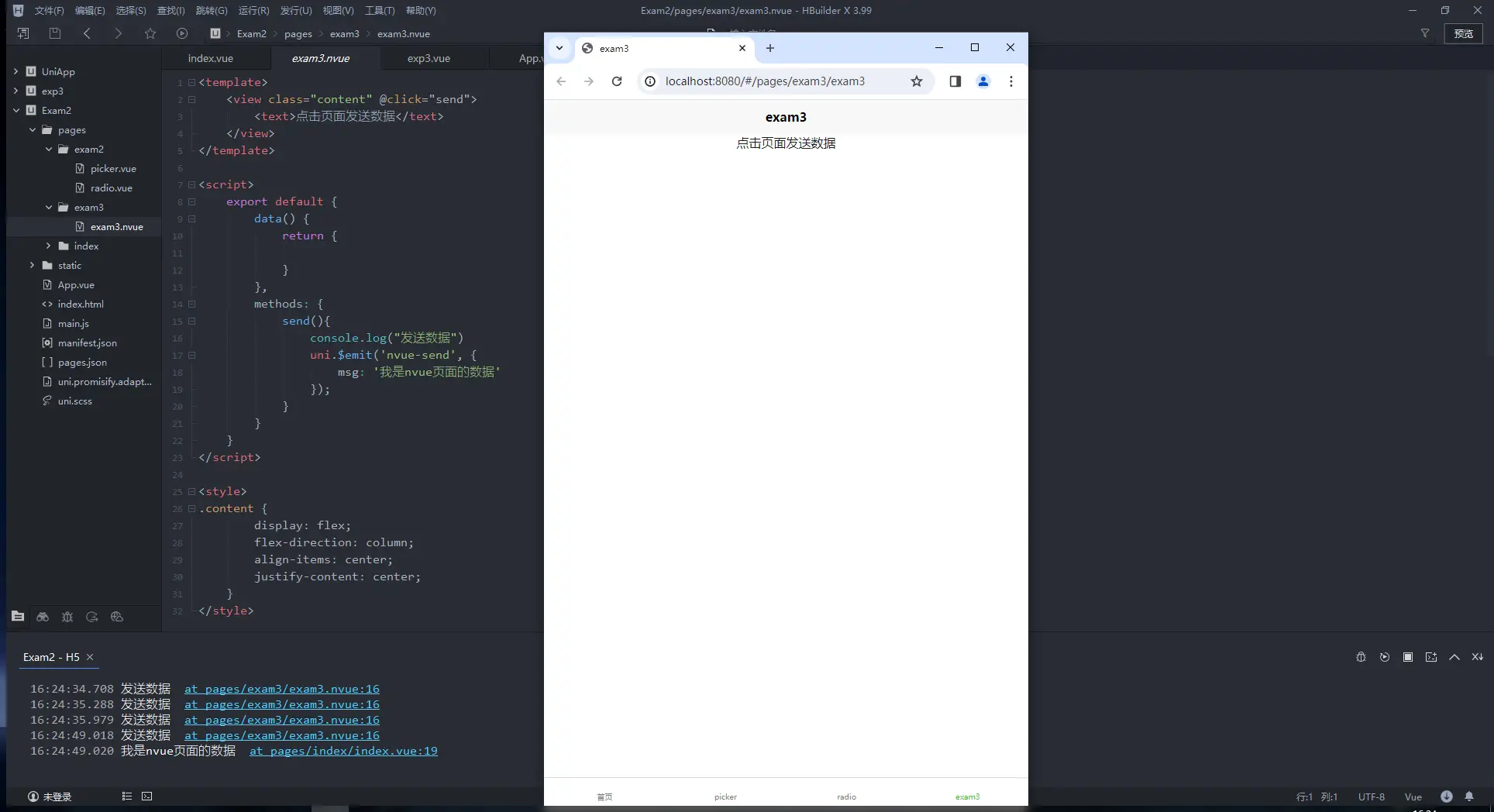Click the download update icon in status bar
Viewport: 1494px width, 812px height.
(x=1447, y=797)
